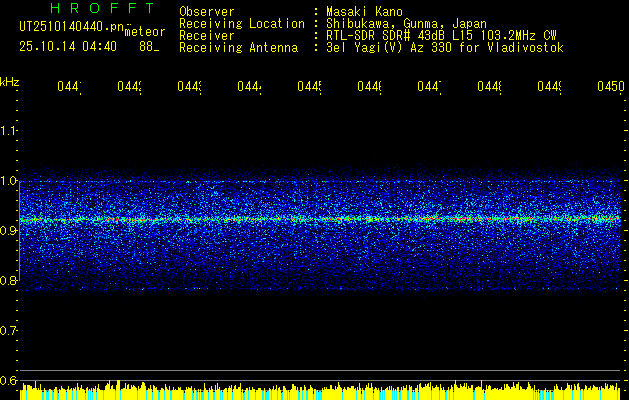The image size is (629, 400).
Task: Click the 0.8 frequency axis label
Action: point(9,280)
